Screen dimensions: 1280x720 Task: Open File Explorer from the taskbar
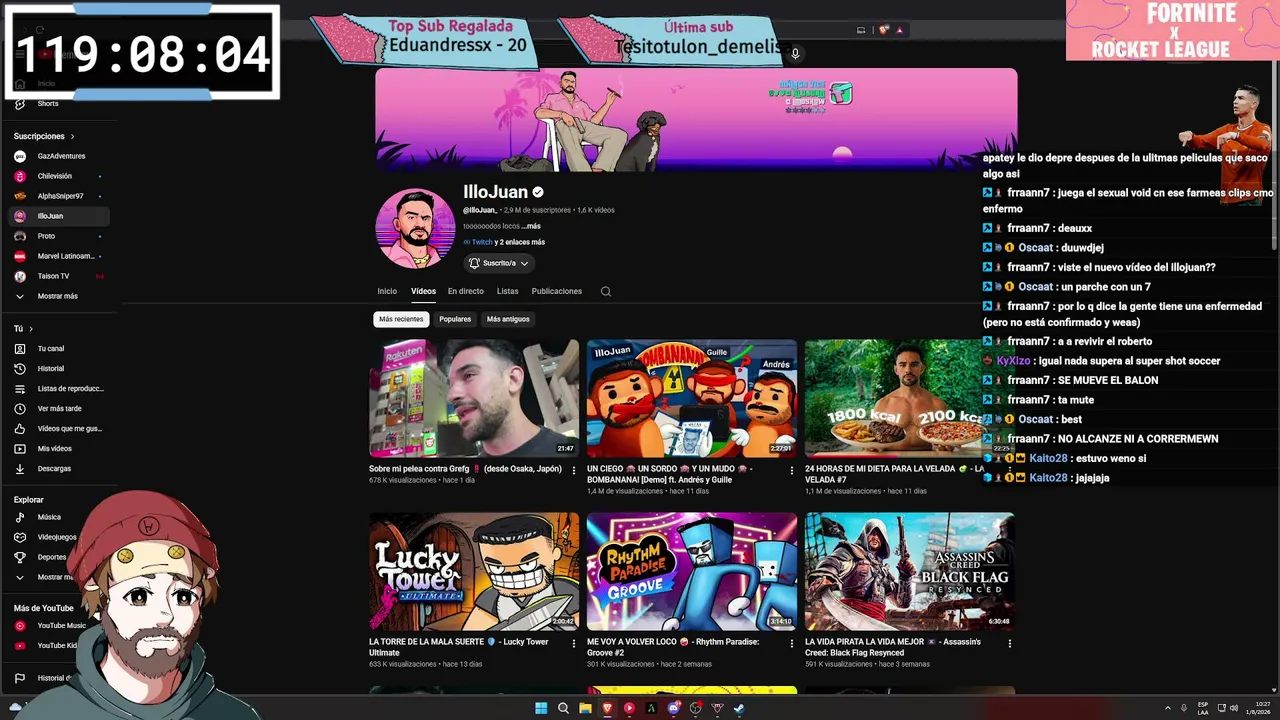[x=585, y=708]
